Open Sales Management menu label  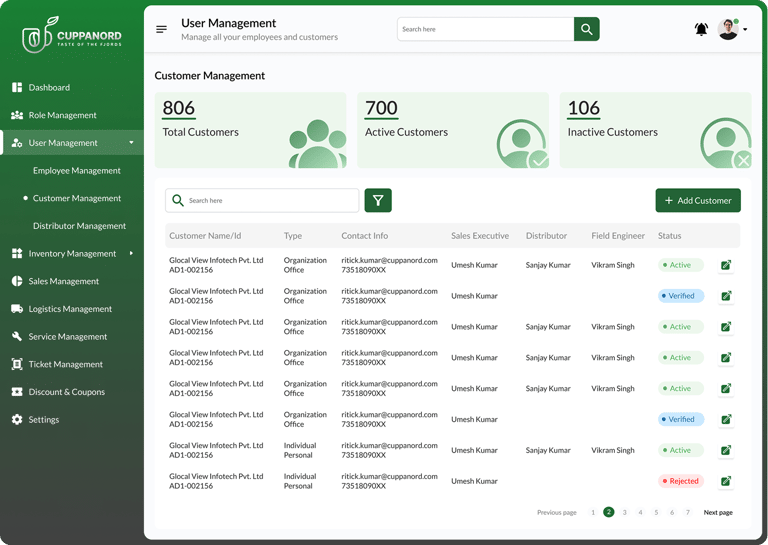pos(64,281)
